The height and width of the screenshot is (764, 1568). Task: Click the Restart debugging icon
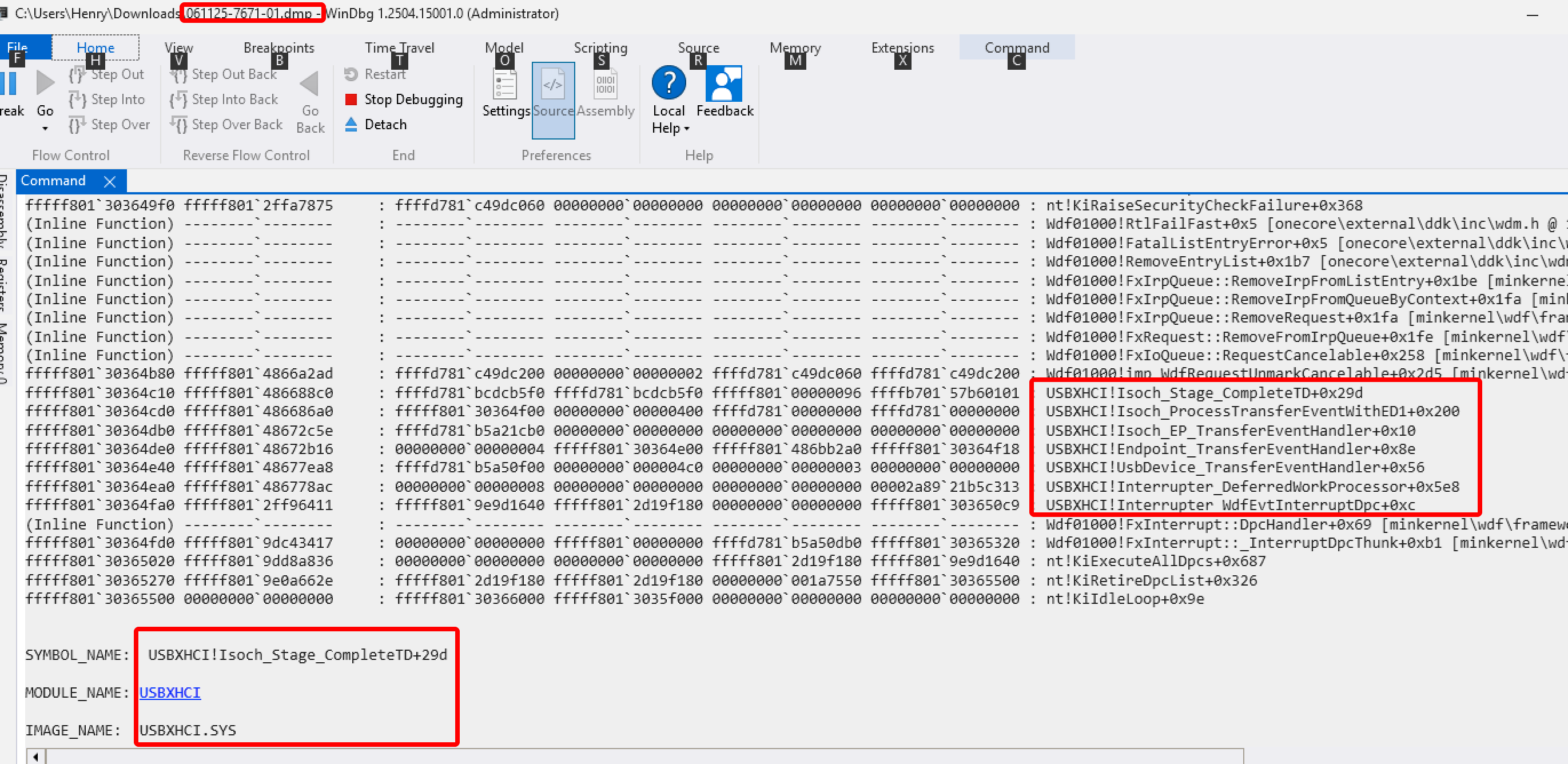coord(351,74)
